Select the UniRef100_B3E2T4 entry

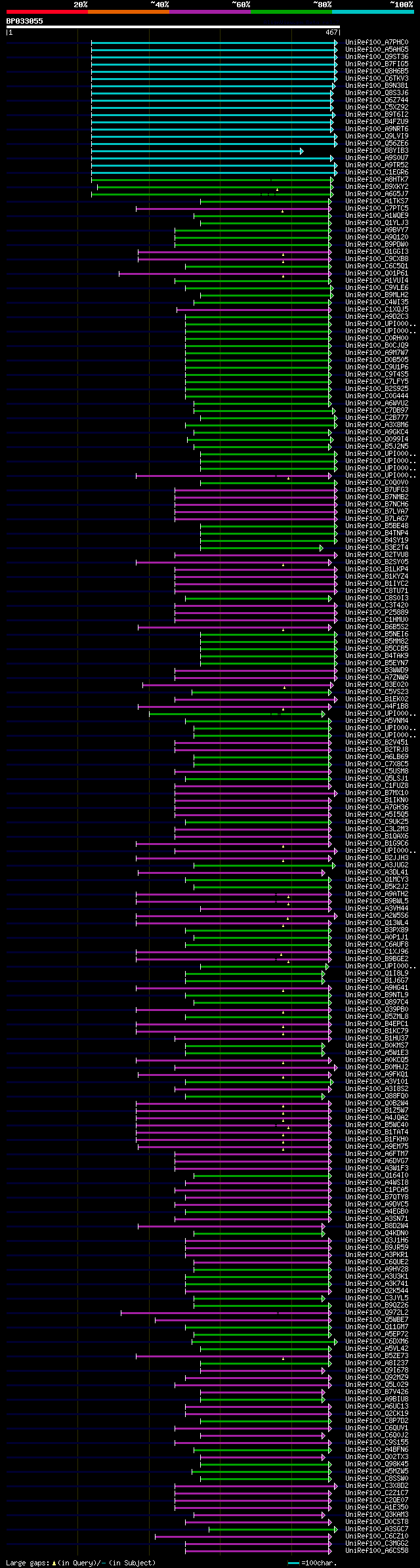(x=377, y=548)
